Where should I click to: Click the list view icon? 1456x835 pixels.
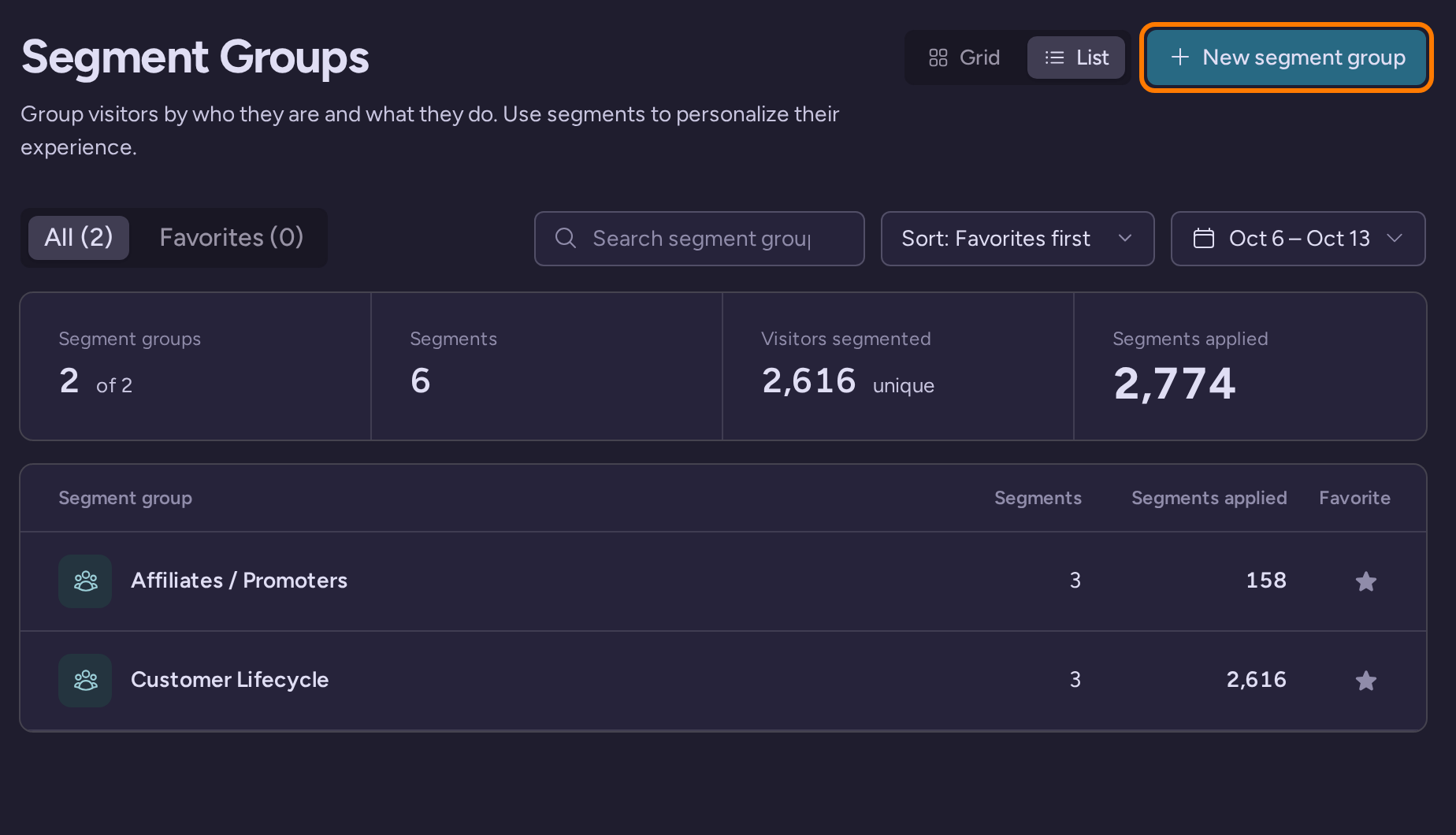click(x=1054, y=58)
